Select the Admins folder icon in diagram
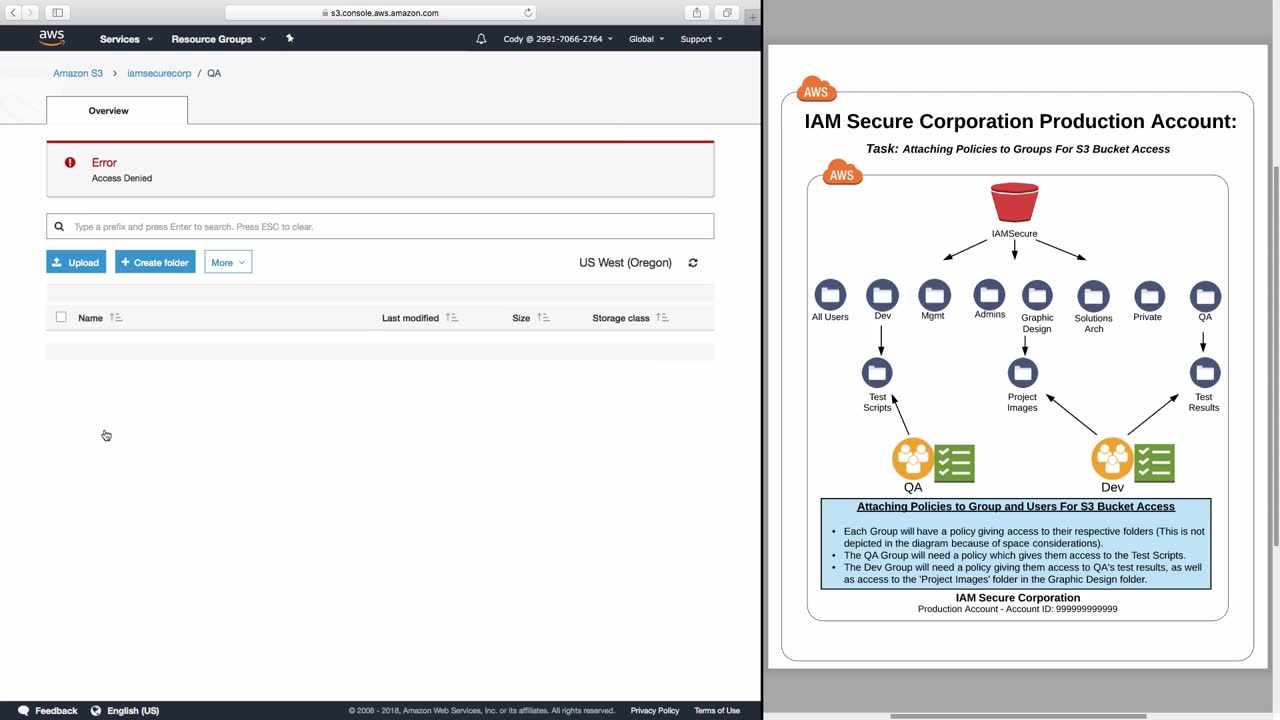 989,294
